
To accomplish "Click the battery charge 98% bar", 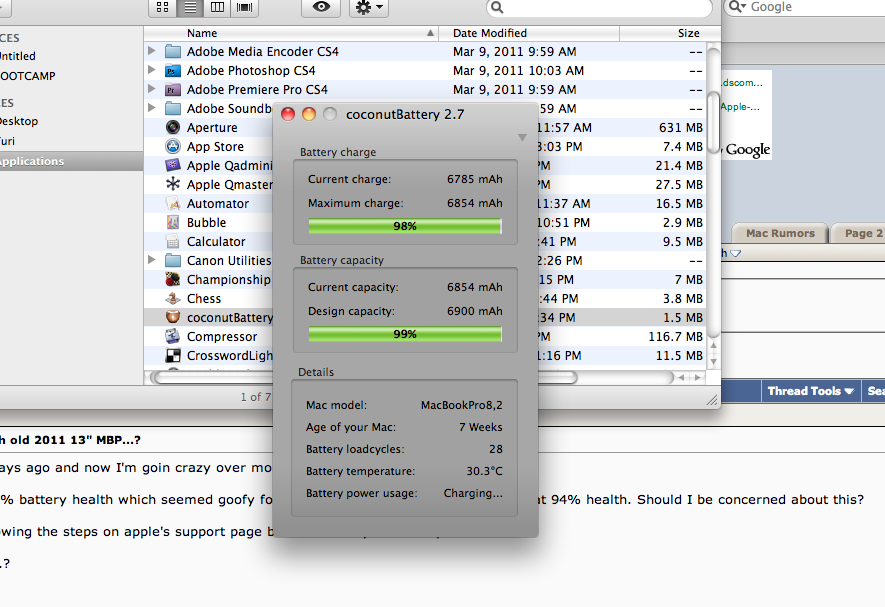I will (x=405, y=226).
